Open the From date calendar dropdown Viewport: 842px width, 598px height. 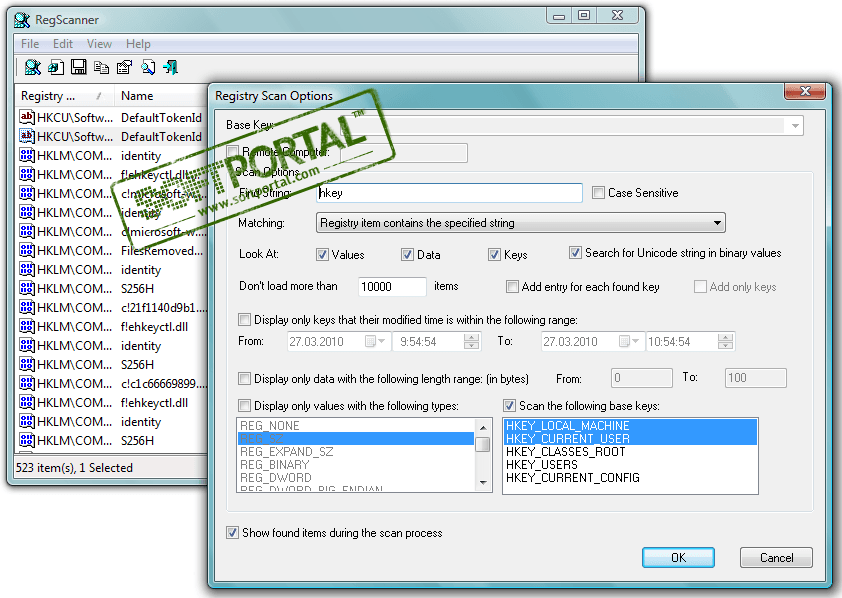(x=376, y=341)
